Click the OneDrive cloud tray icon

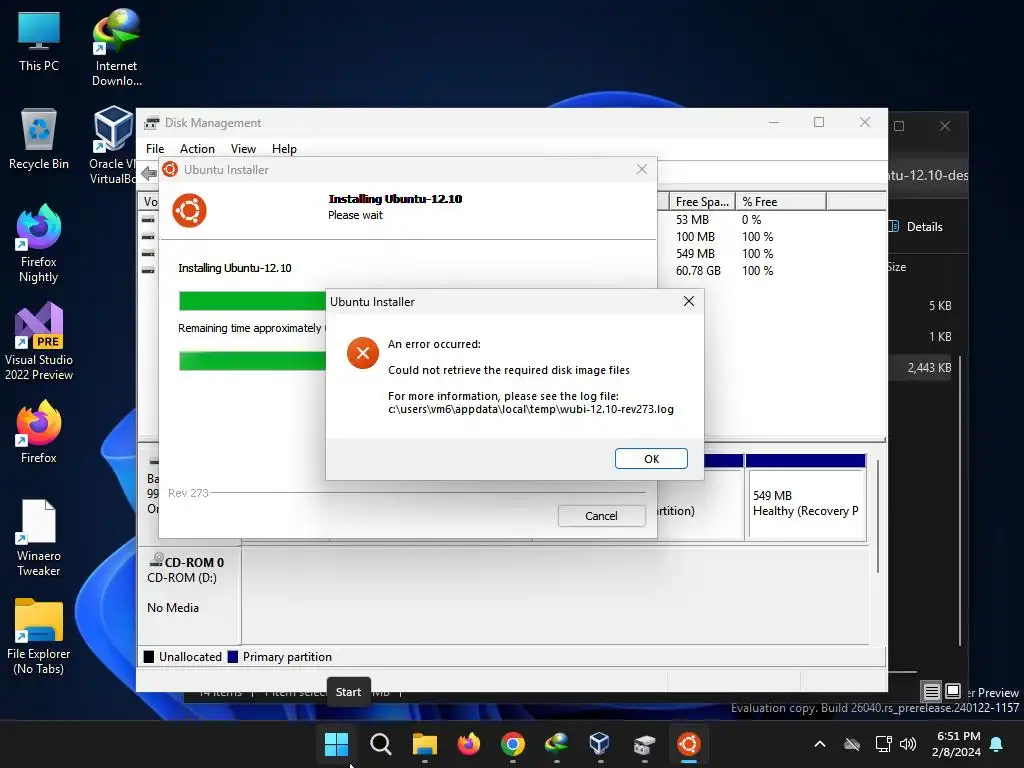point(852,744)
